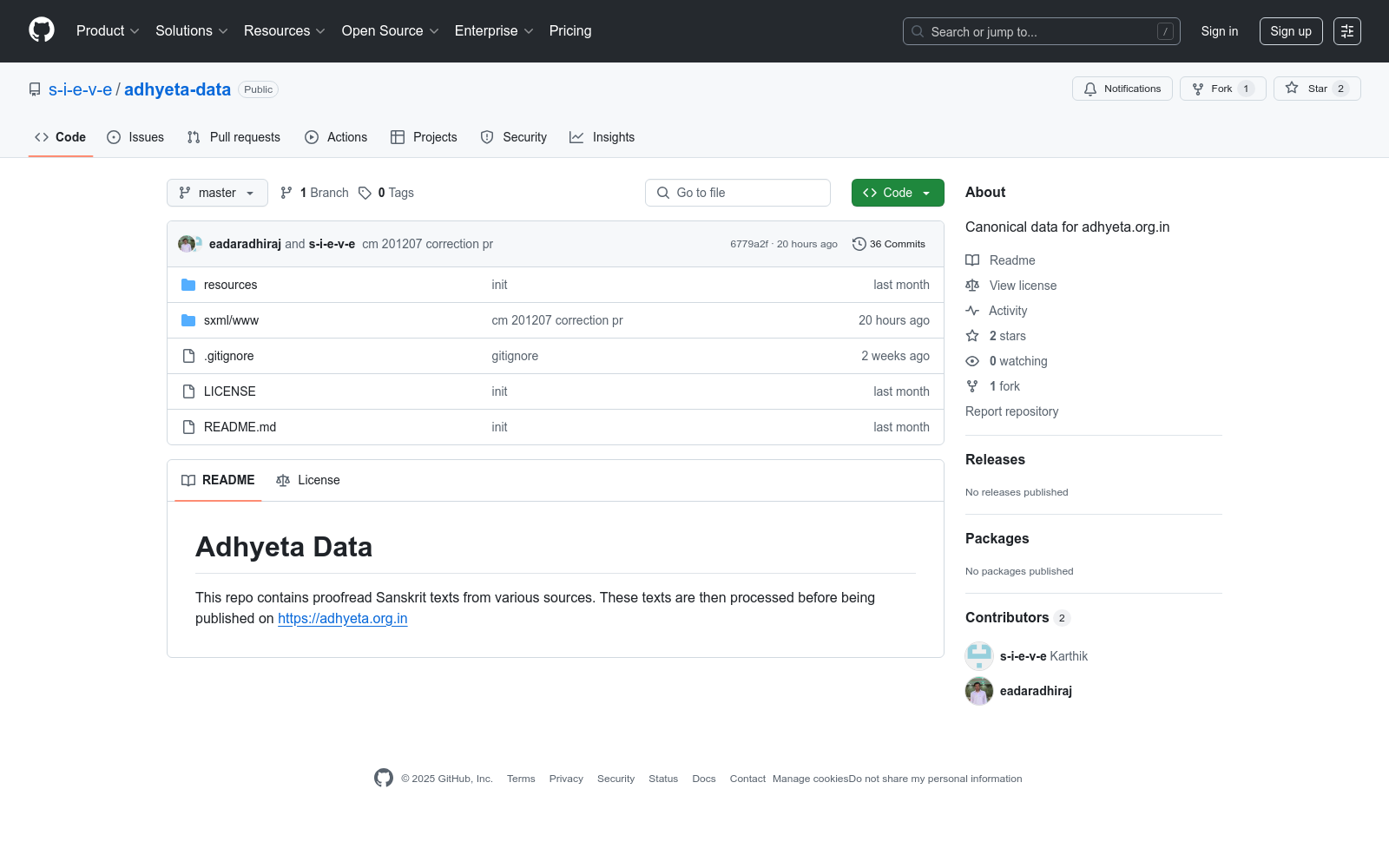Open the README.md file
This screenshot has width=1389, height=868.
240,427
